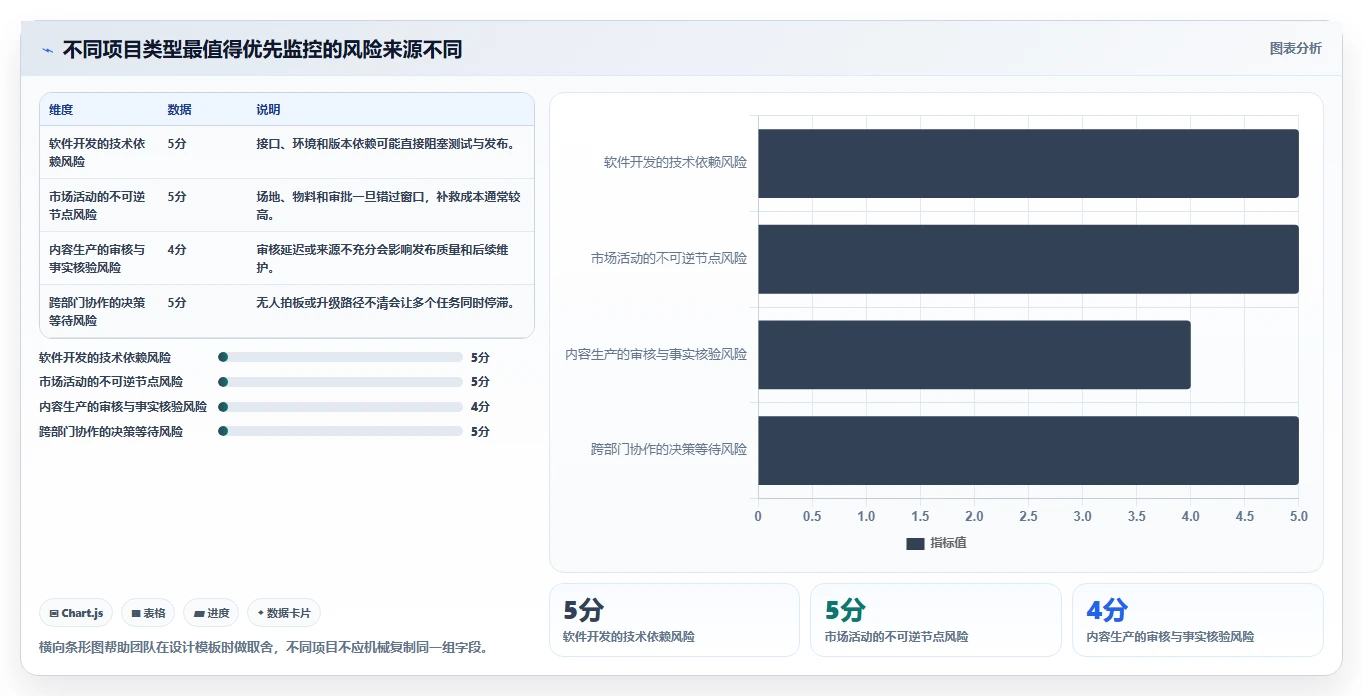The height and width of the screenshot is (696, 1363).
Task: Click the chart bar for 软件开发的技术依赖风险
Action: (1028, 163)
